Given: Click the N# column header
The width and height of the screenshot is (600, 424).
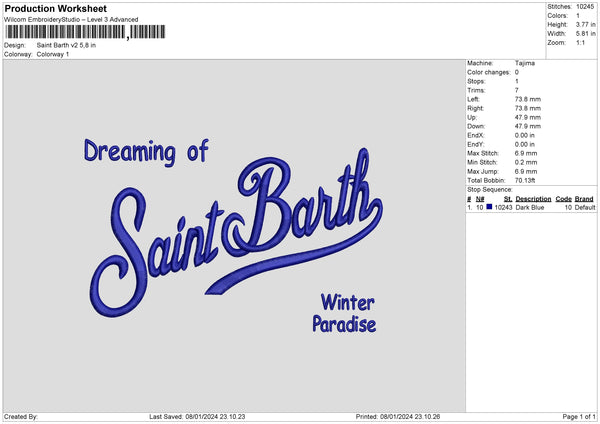Looking at the screenshot, I should tap(479, 199).
